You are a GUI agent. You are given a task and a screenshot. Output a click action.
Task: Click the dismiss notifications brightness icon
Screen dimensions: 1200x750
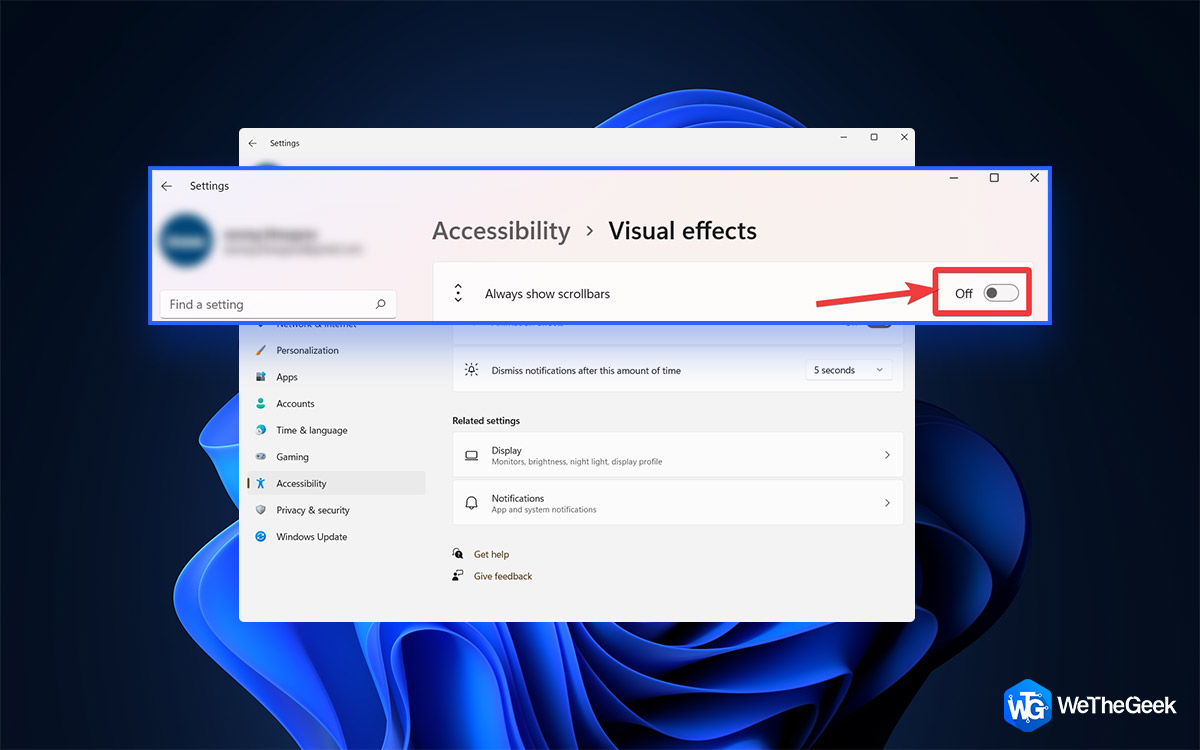(x=472, y=370)
